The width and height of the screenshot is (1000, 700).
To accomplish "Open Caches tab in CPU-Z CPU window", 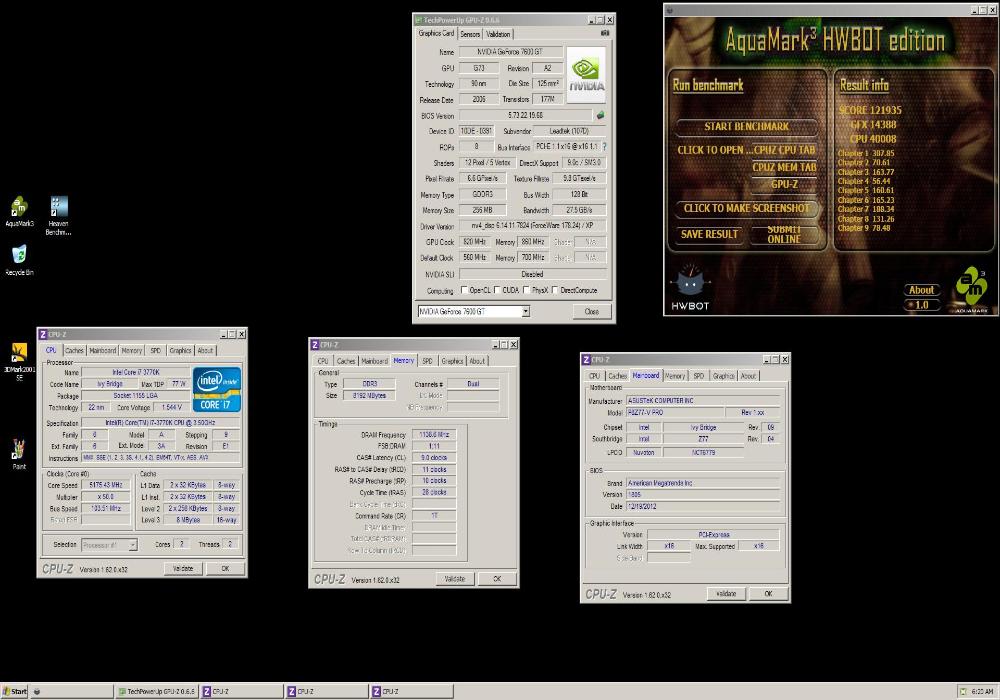I will [74, 350].
